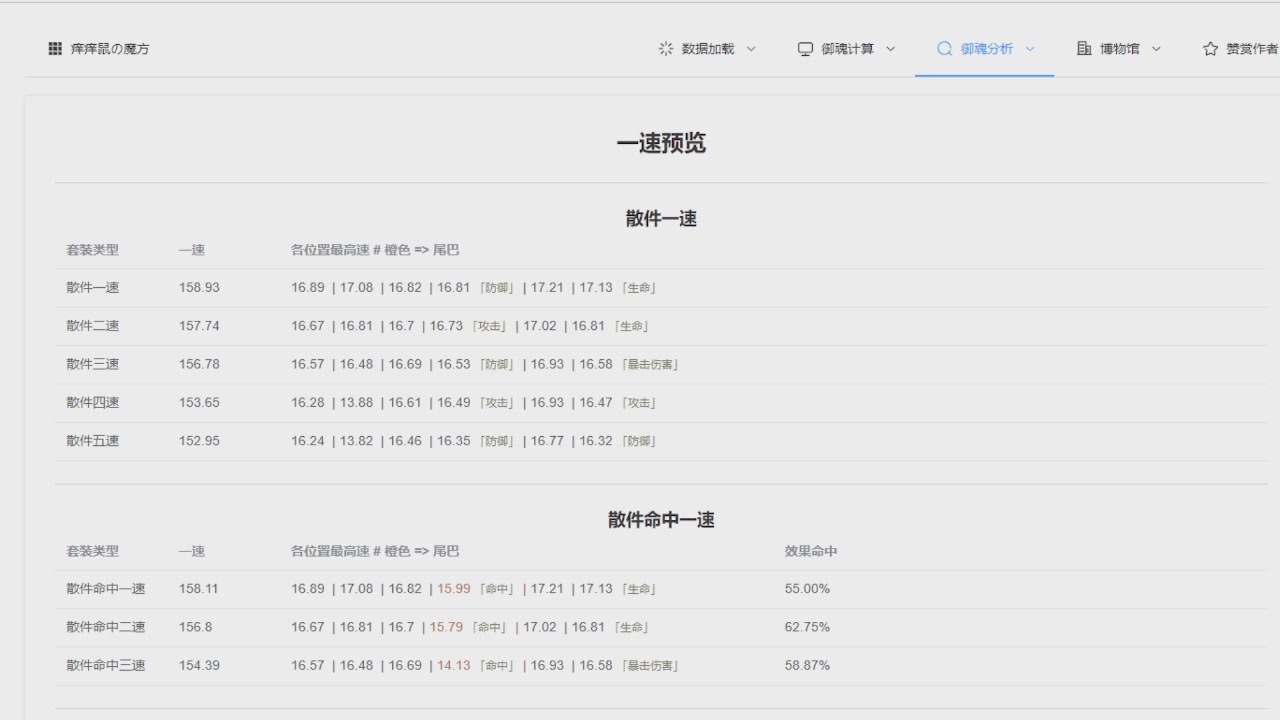1280x720 pixels.
Task: Select the 散件一速 row label
Action: tap(93, 288)
